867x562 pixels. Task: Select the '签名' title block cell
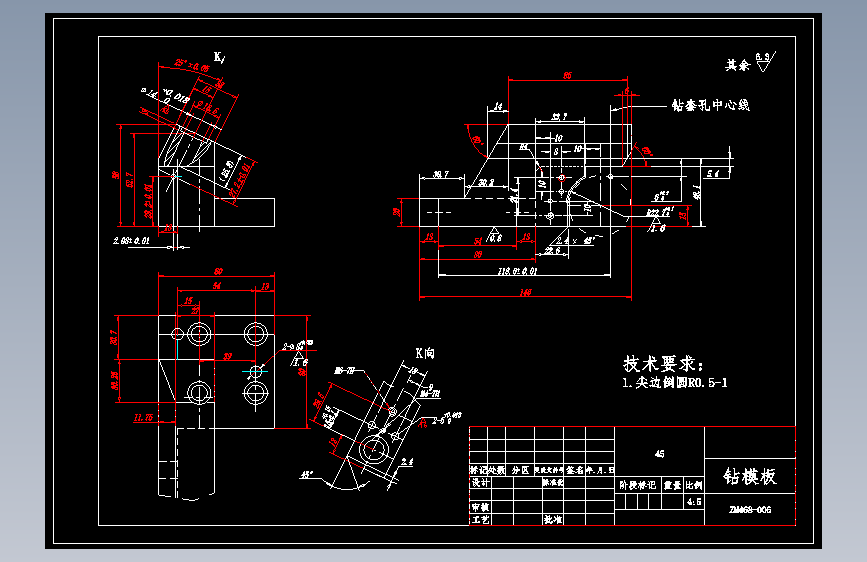574,470
